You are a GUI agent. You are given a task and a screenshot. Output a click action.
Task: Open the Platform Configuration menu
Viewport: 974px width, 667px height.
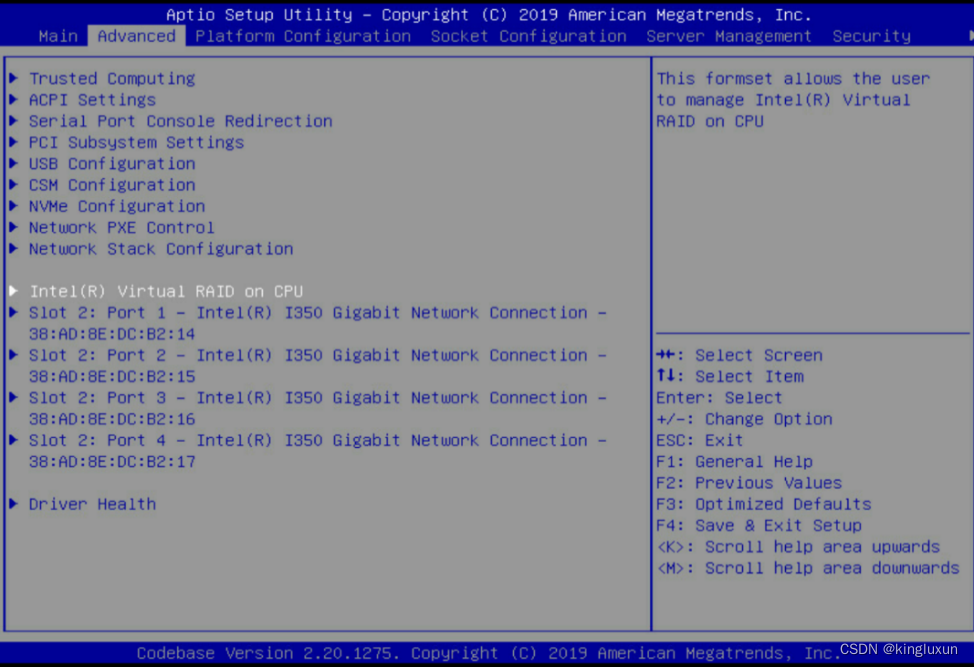304,35
